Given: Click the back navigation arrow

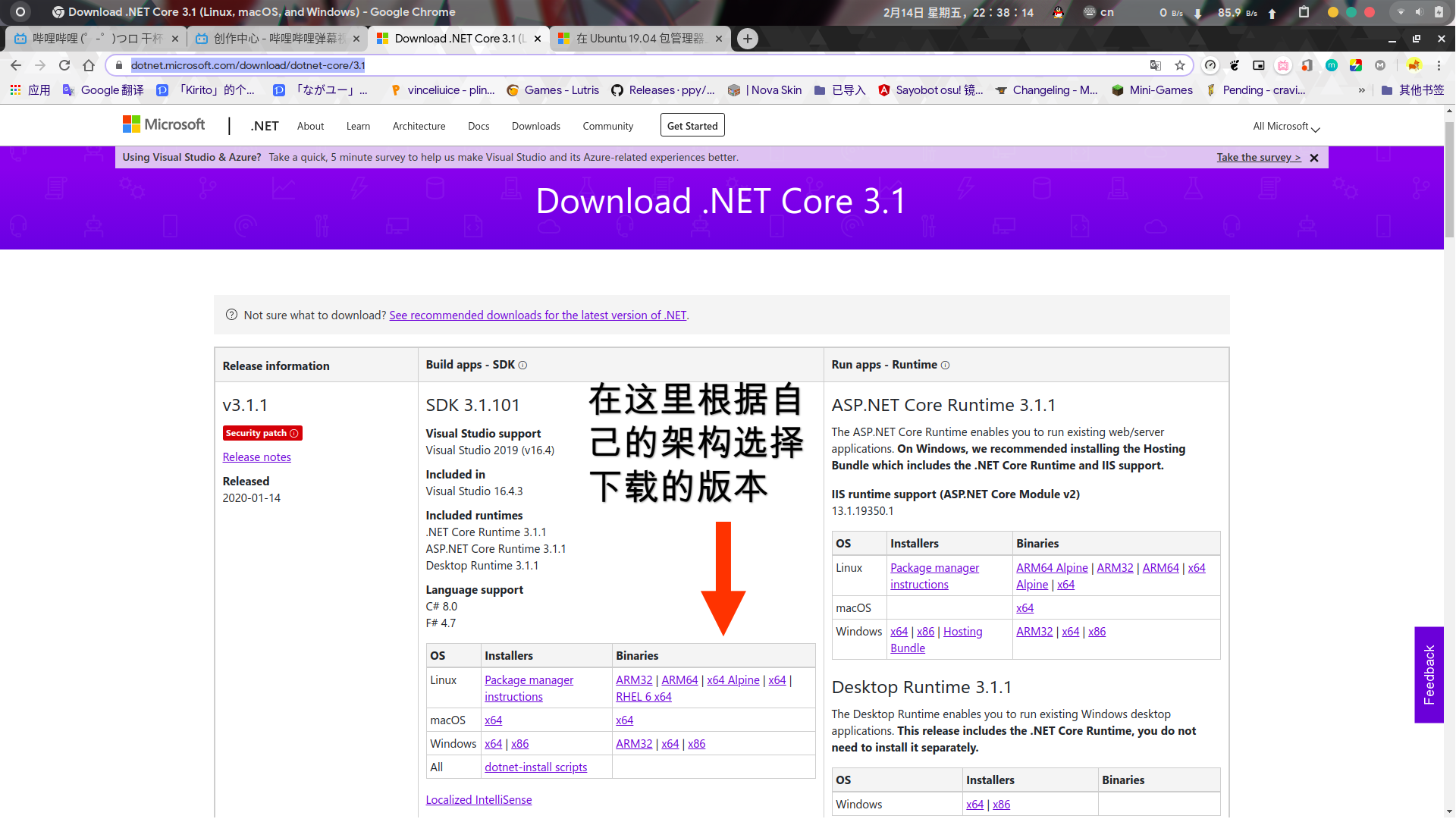Looking at the screenshot, I should pos(16,65).
